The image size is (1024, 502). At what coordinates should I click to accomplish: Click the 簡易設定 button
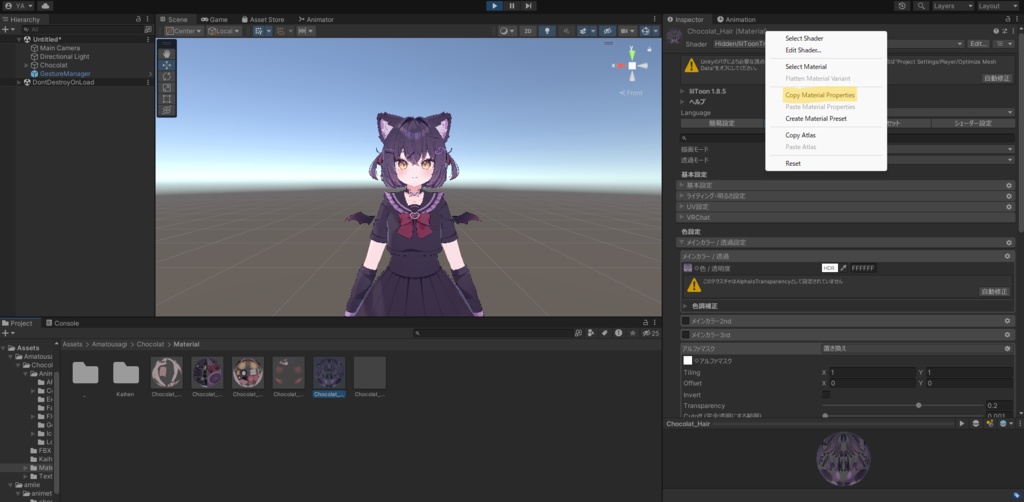click(722, 123)
